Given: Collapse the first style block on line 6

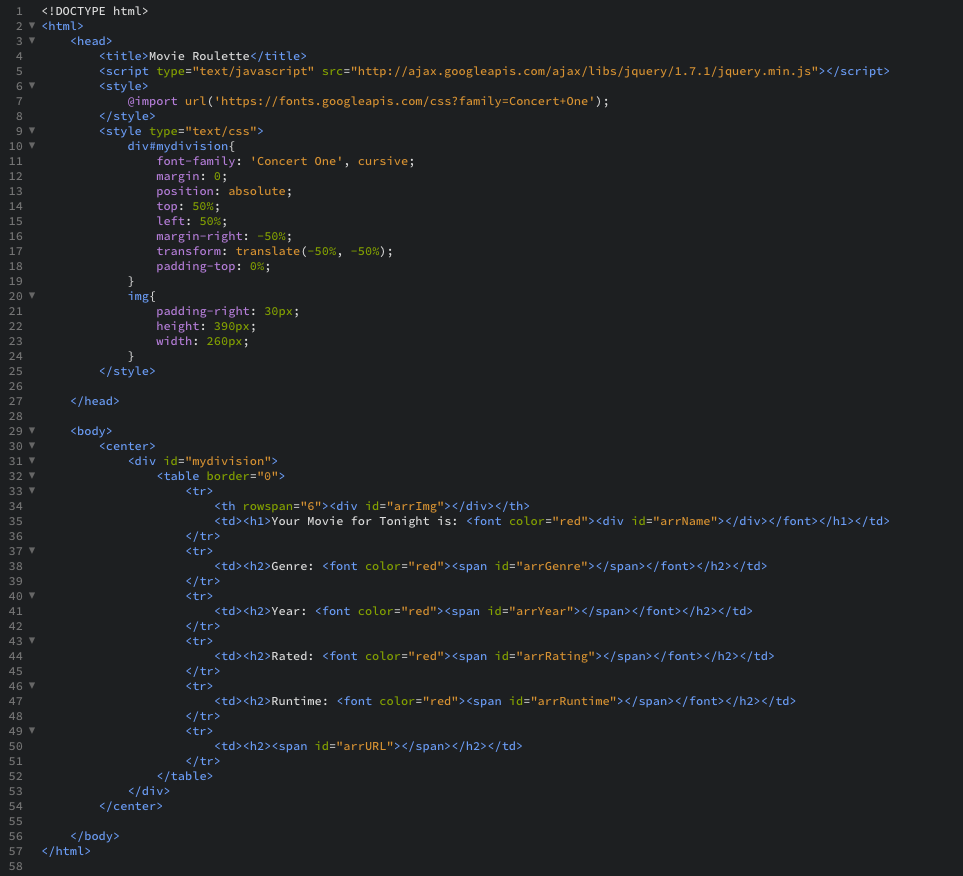Looking at the screenshot, I should (30, 86).
